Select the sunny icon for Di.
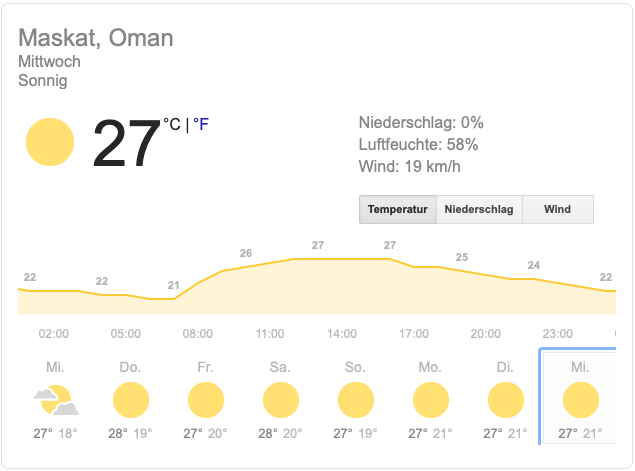Viewport: 635px width, 471px height. pos(506,400)
